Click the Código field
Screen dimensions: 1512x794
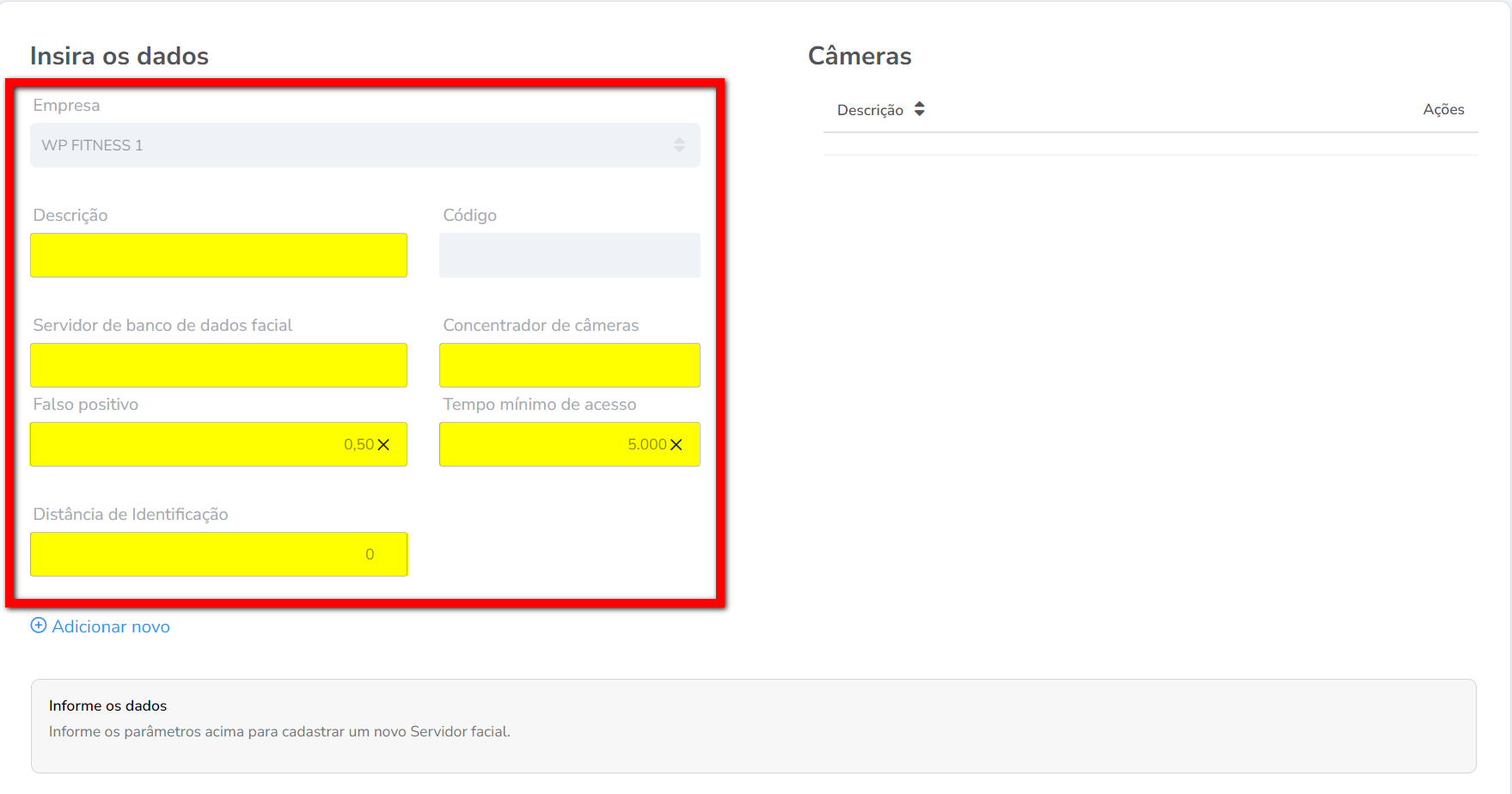(x=569, y=255)
